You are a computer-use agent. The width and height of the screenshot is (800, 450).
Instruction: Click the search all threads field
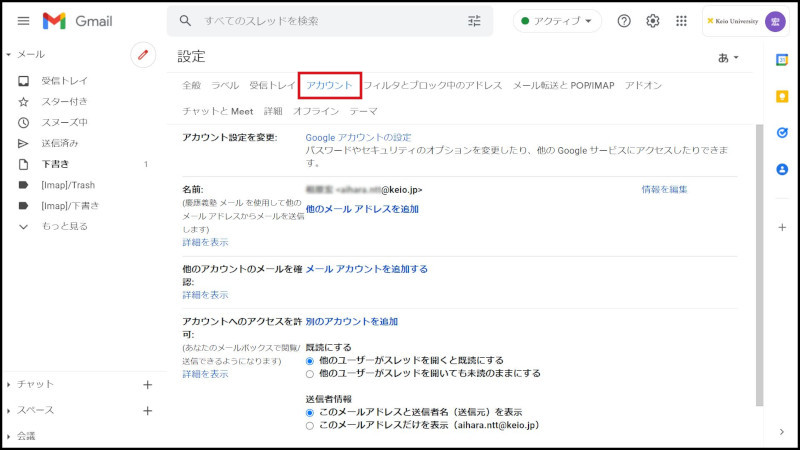coord(320,21)
